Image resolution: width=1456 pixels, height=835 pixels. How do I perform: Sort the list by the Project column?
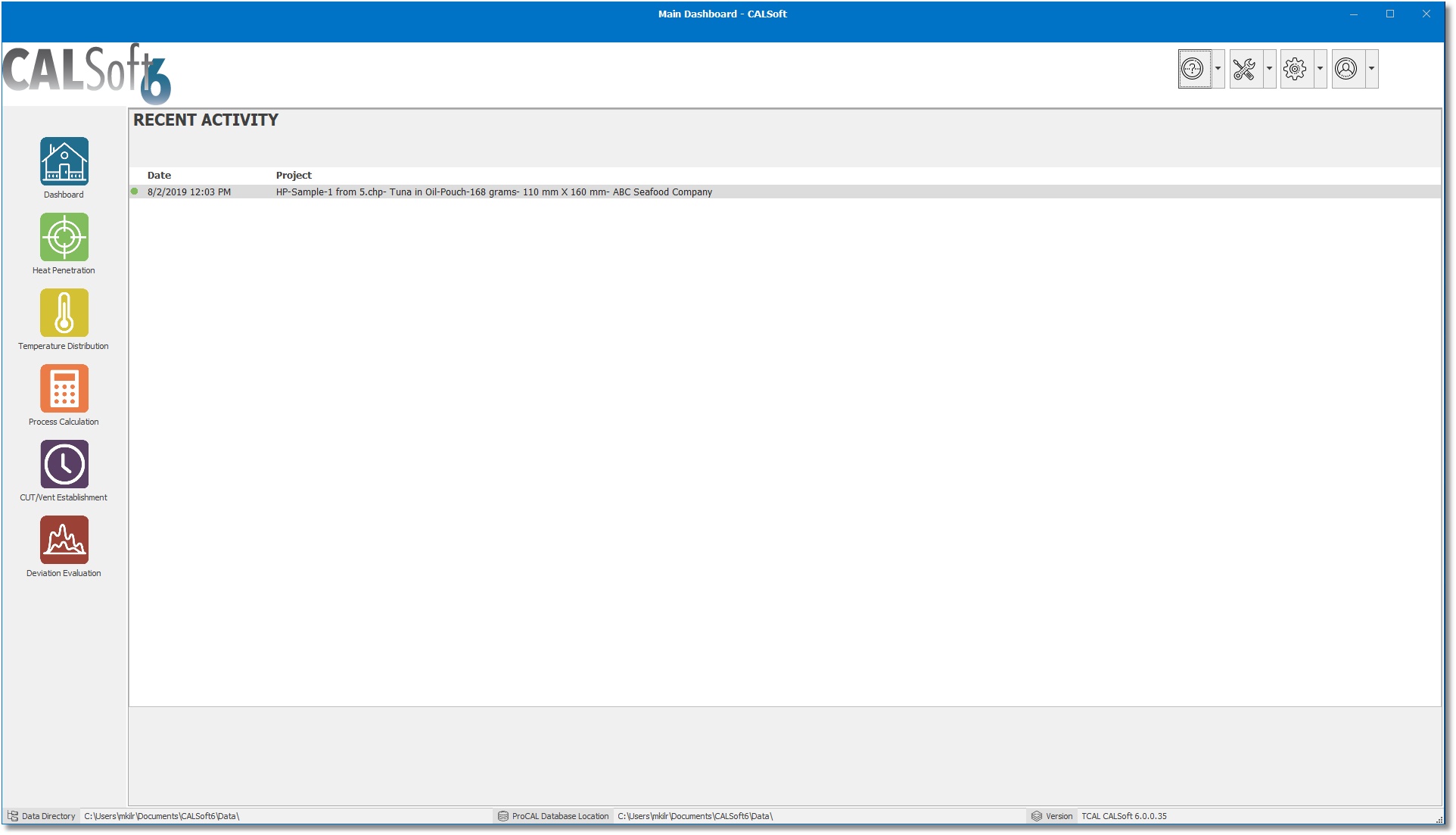click(294, 175)
